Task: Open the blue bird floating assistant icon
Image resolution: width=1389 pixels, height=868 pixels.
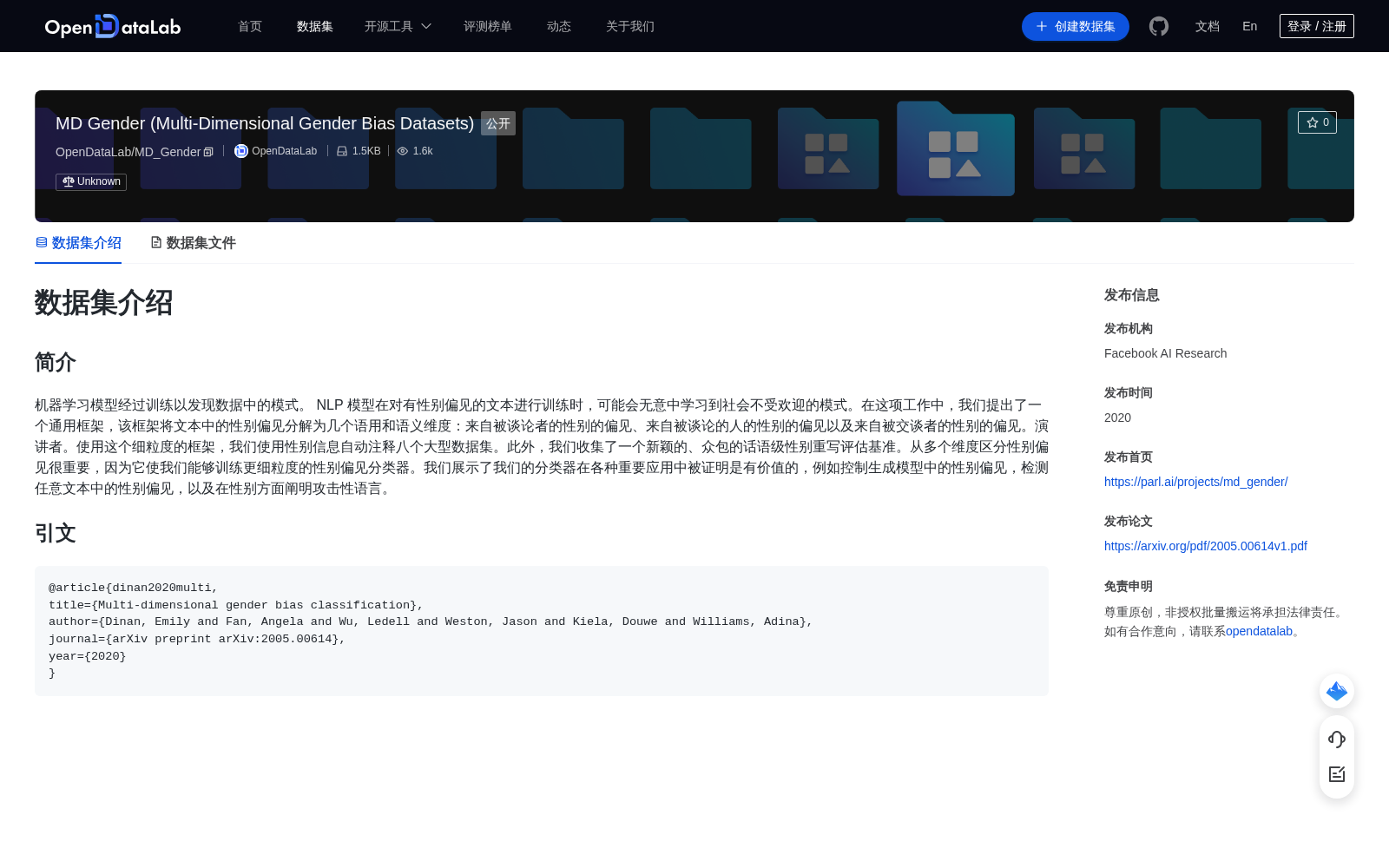Action: tap(1337, 691)
